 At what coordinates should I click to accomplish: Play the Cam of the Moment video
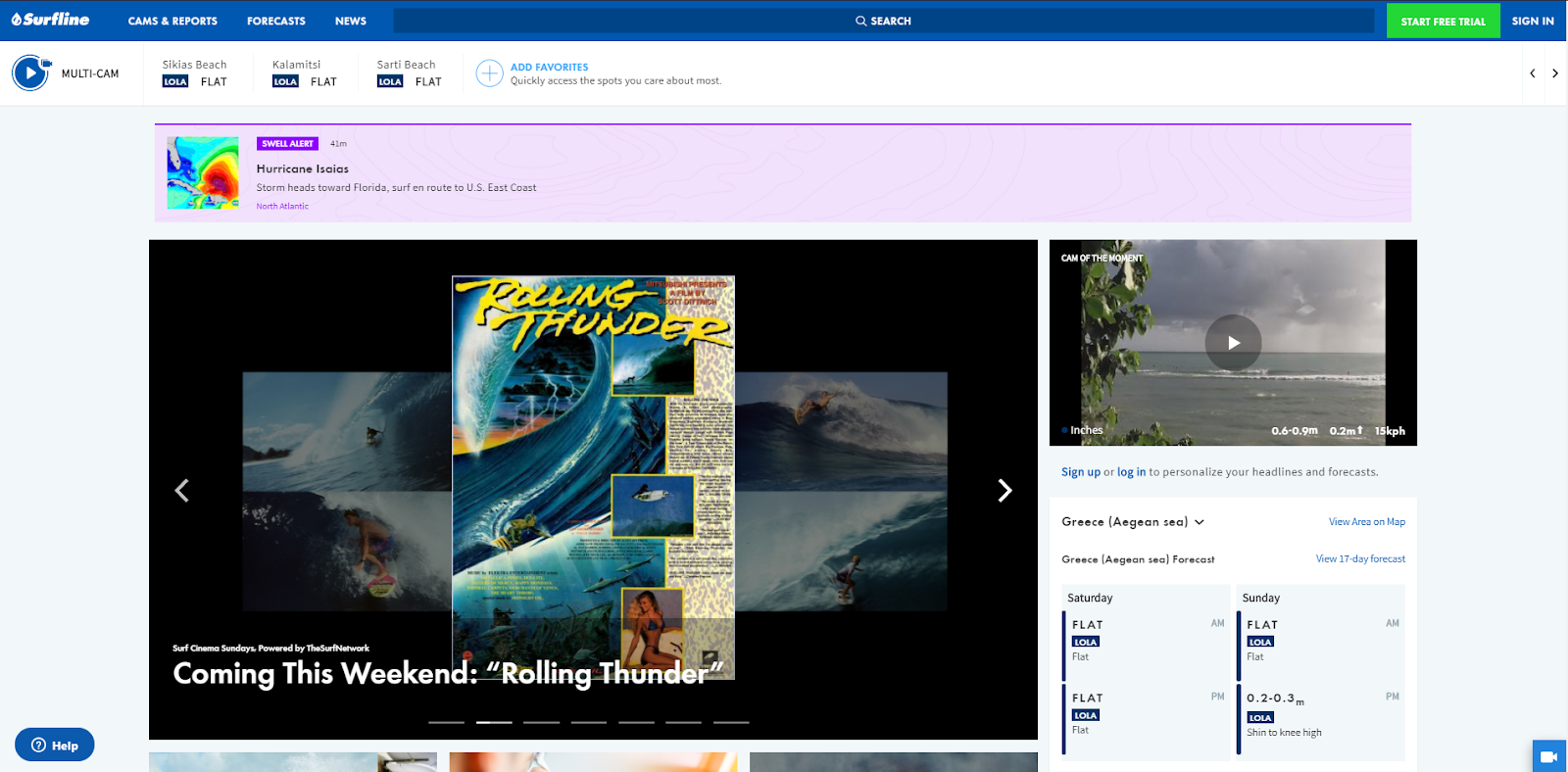tap(1233, 343)
